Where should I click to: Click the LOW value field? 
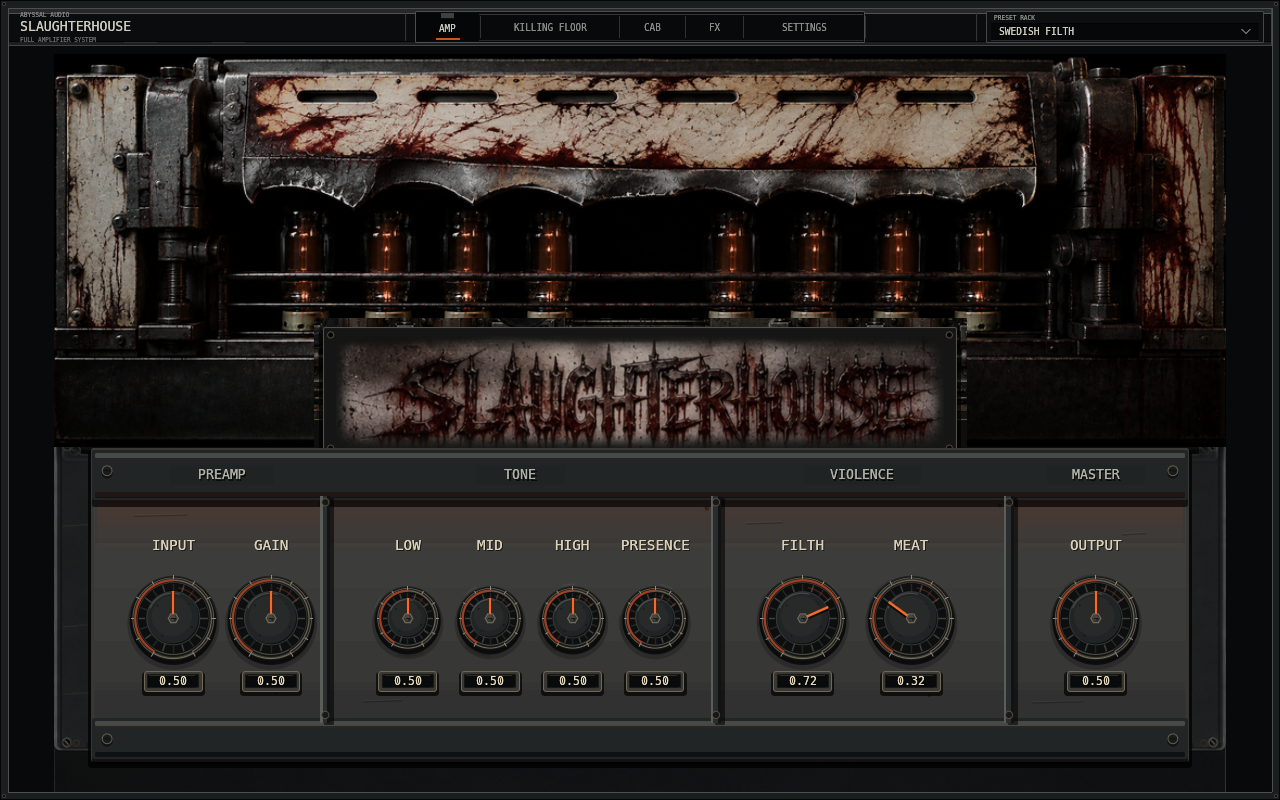[x=408, y=681]
